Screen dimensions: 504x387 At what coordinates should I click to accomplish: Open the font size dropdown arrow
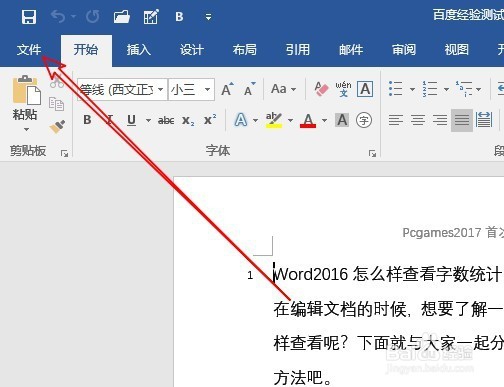[208, 89]
